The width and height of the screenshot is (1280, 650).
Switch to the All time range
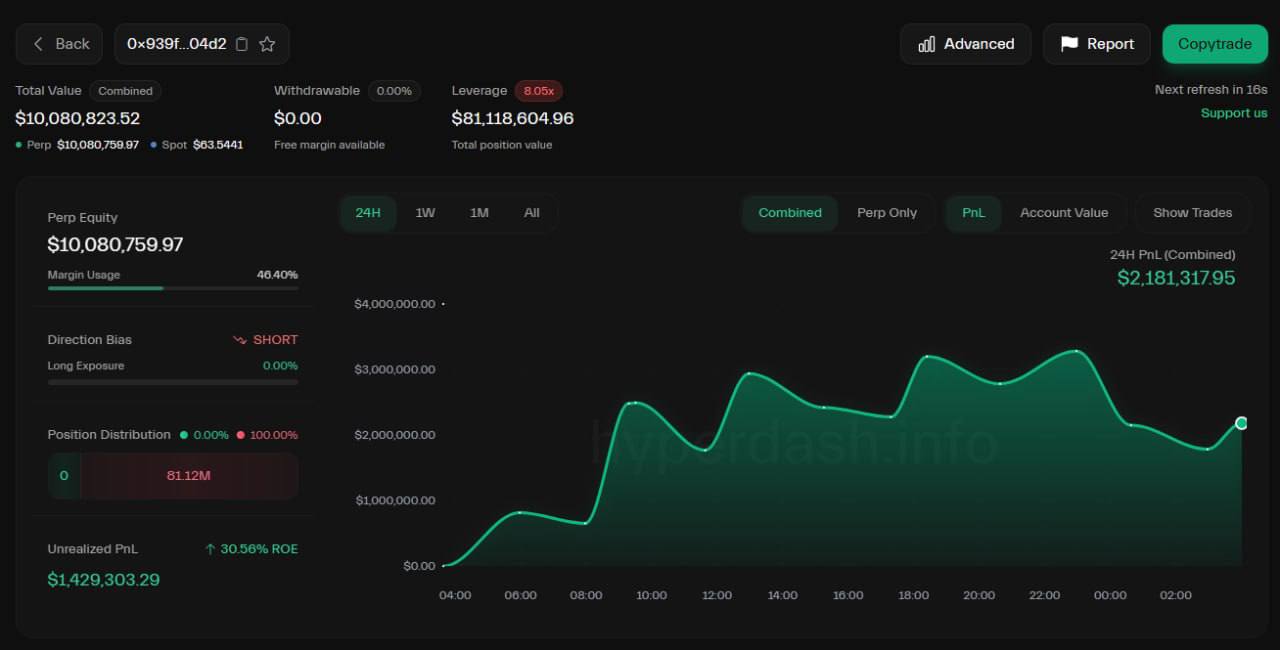531,213
